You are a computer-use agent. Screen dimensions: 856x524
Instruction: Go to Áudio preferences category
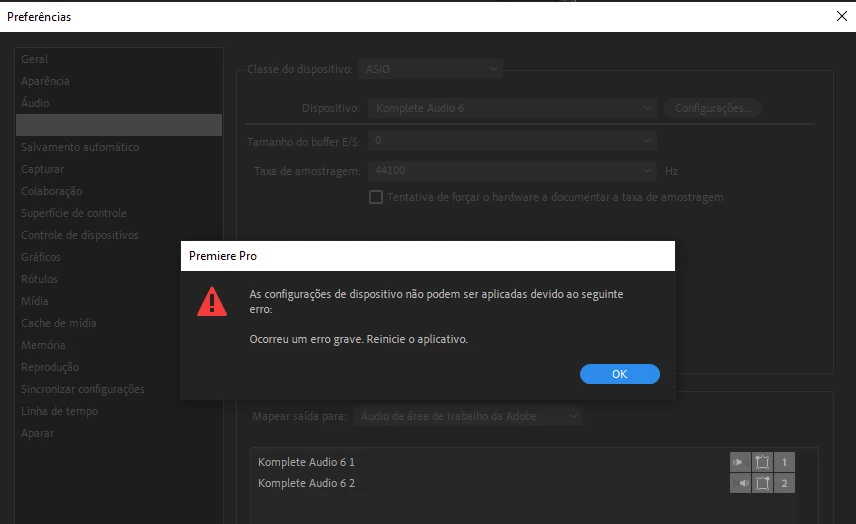point(119,103)
